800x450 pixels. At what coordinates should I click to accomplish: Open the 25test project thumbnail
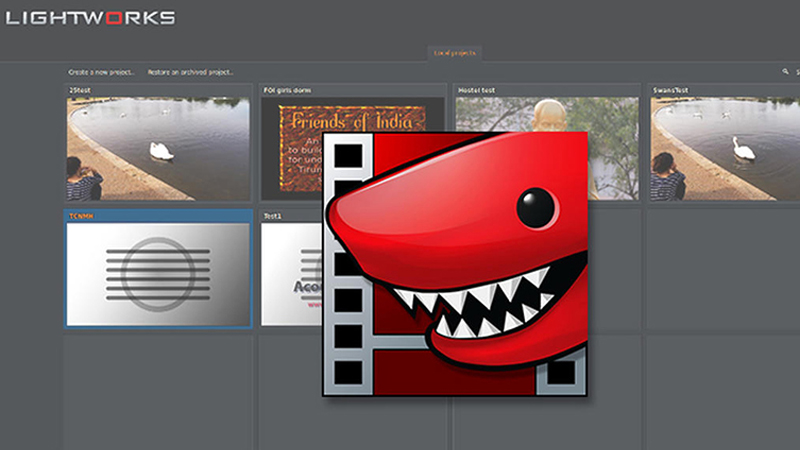pyautogui.click(x=159, y=148)
